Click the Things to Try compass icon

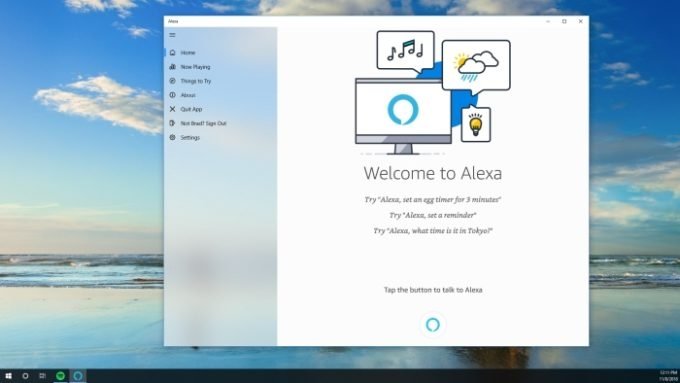pos(173,81)
